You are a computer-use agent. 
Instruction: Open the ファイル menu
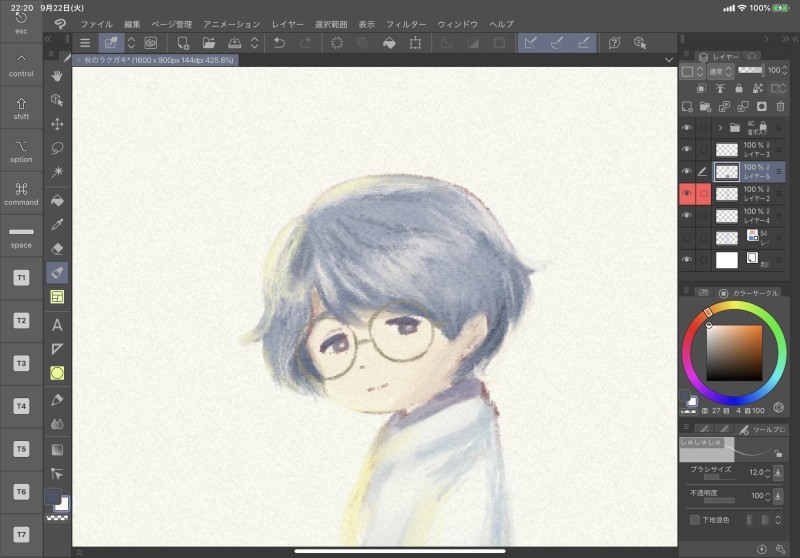click(x=96, y=24)
